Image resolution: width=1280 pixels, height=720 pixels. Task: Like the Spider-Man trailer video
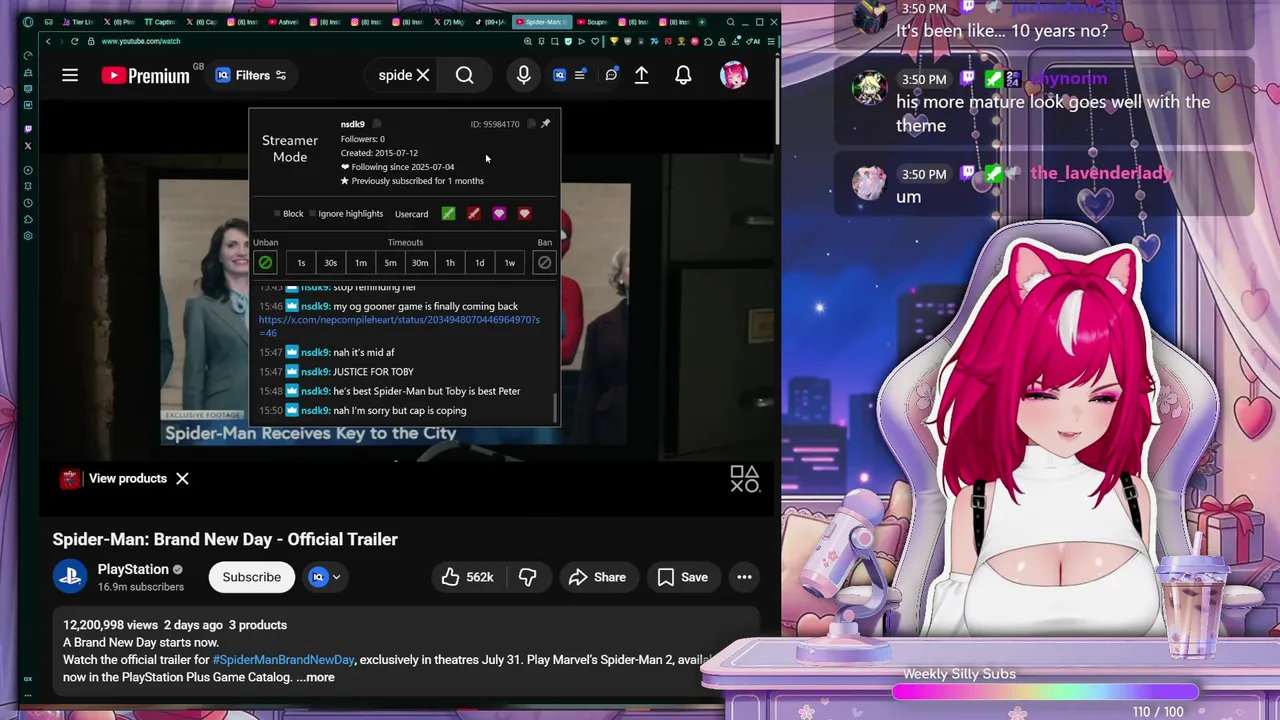point(468,577)
